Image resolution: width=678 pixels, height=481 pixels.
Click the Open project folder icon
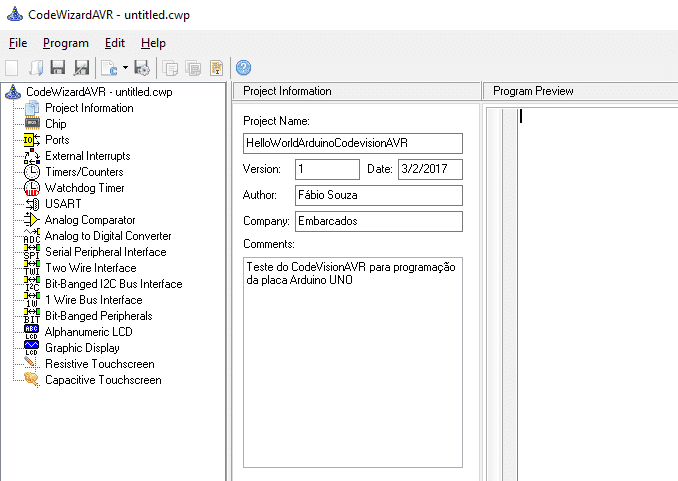click(35, 68)
